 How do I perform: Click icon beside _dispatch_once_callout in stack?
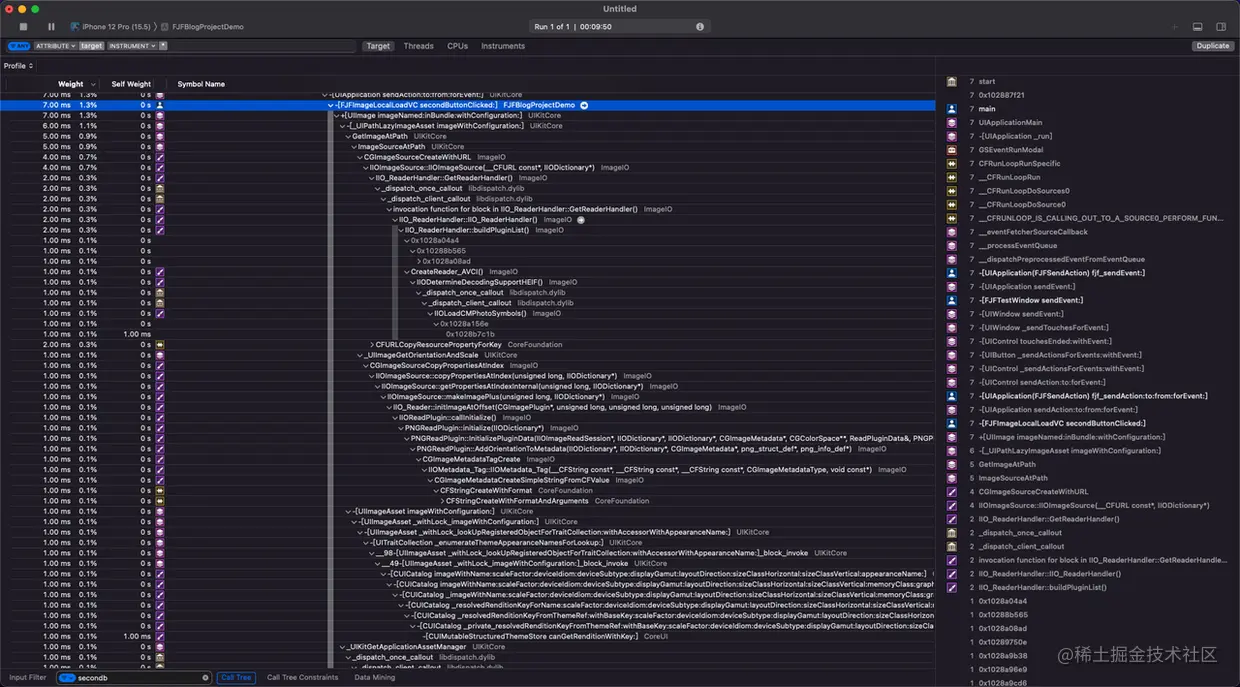(952, 532)
